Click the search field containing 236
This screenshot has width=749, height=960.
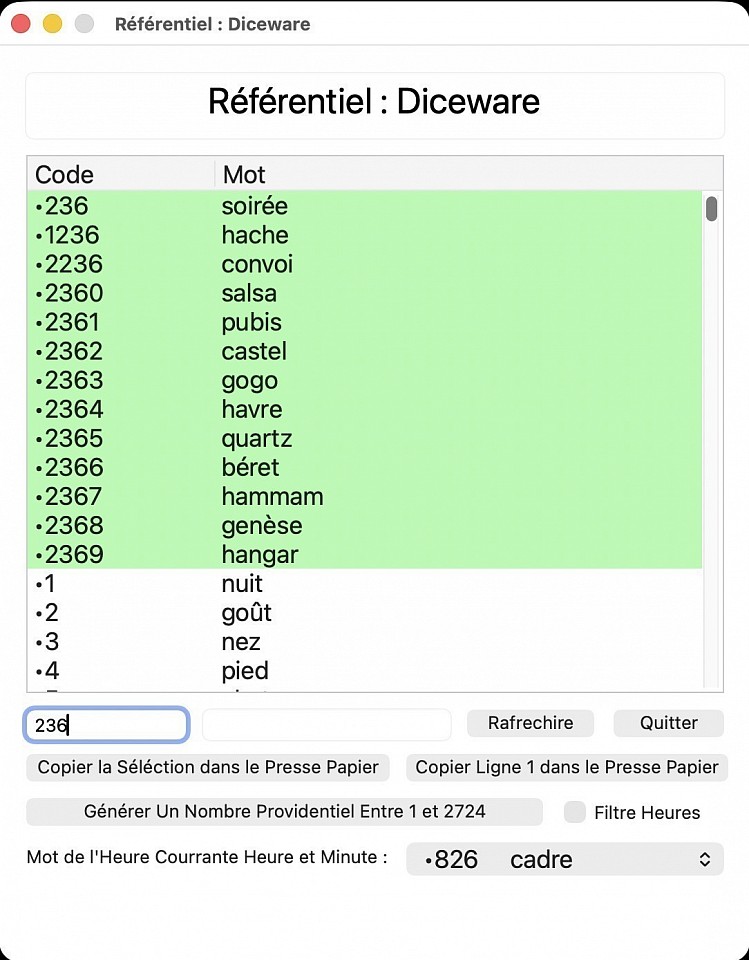pos(106,725)
